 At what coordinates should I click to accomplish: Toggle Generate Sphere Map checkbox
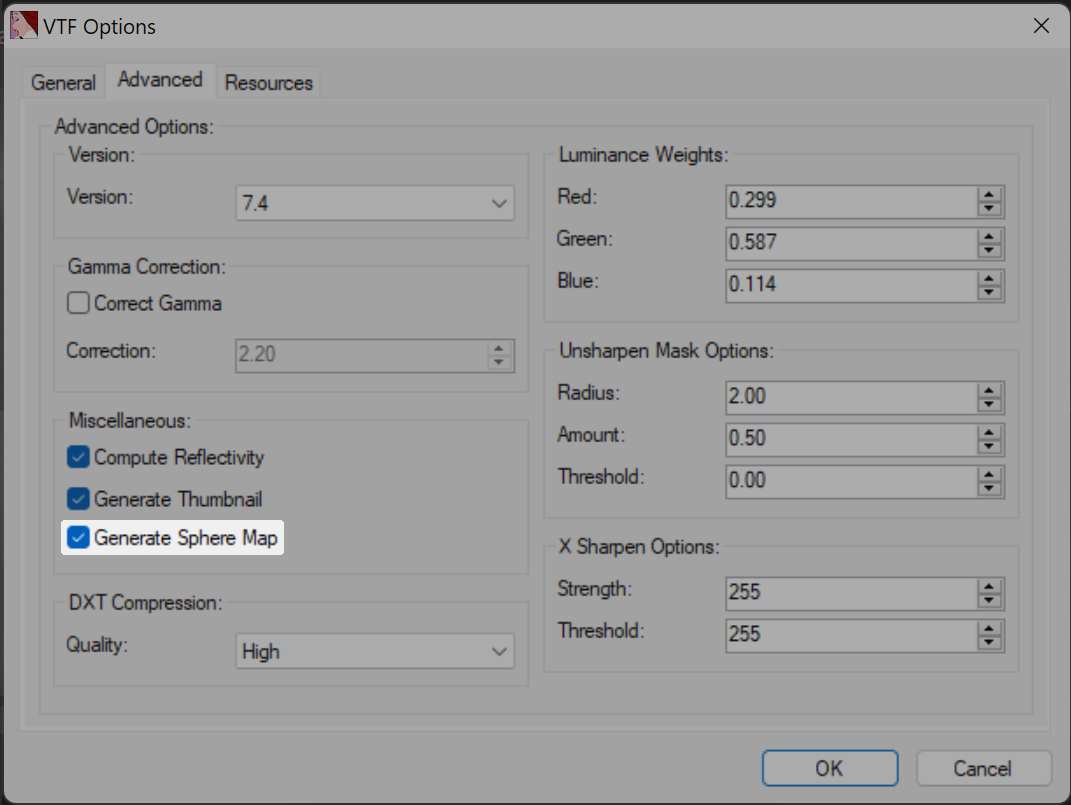78,538
